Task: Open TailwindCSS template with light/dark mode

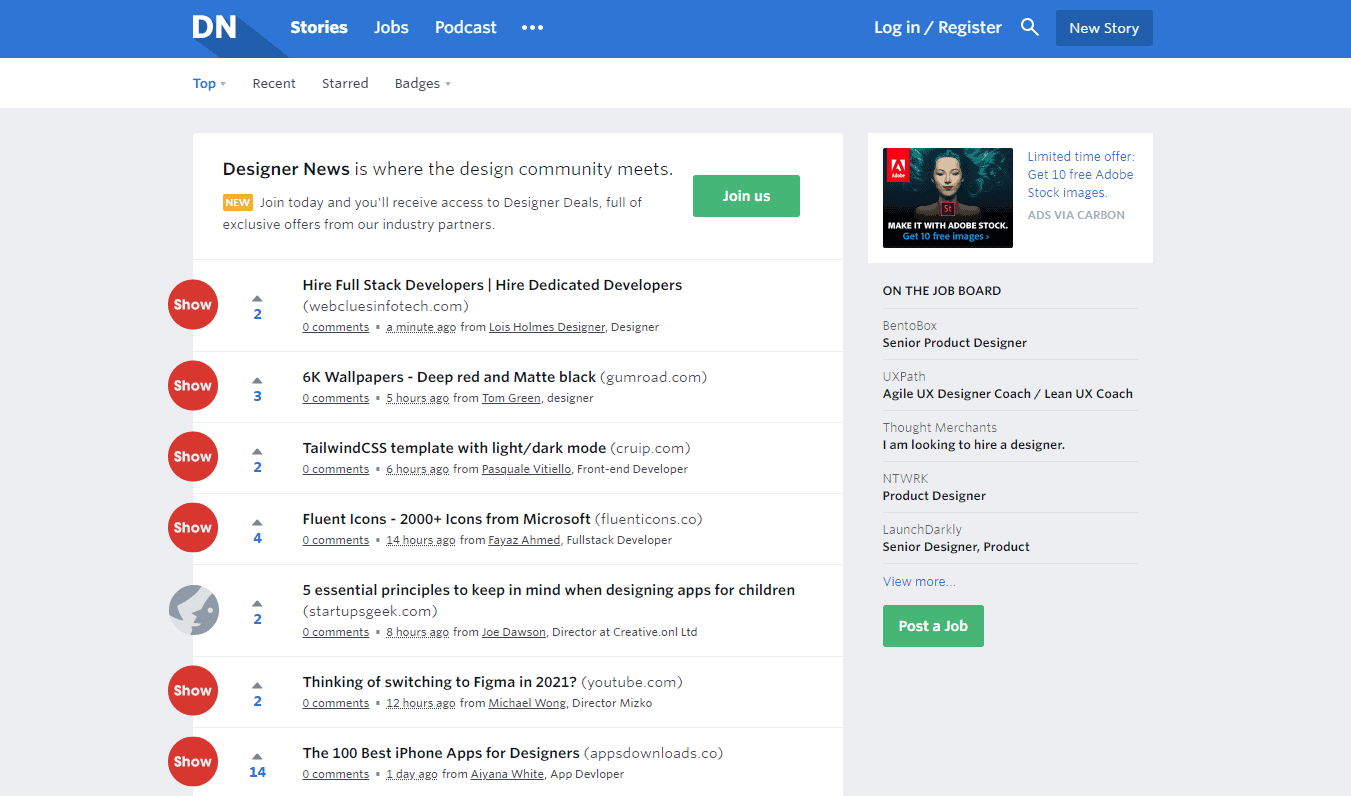Action: [x=454, y=448]
